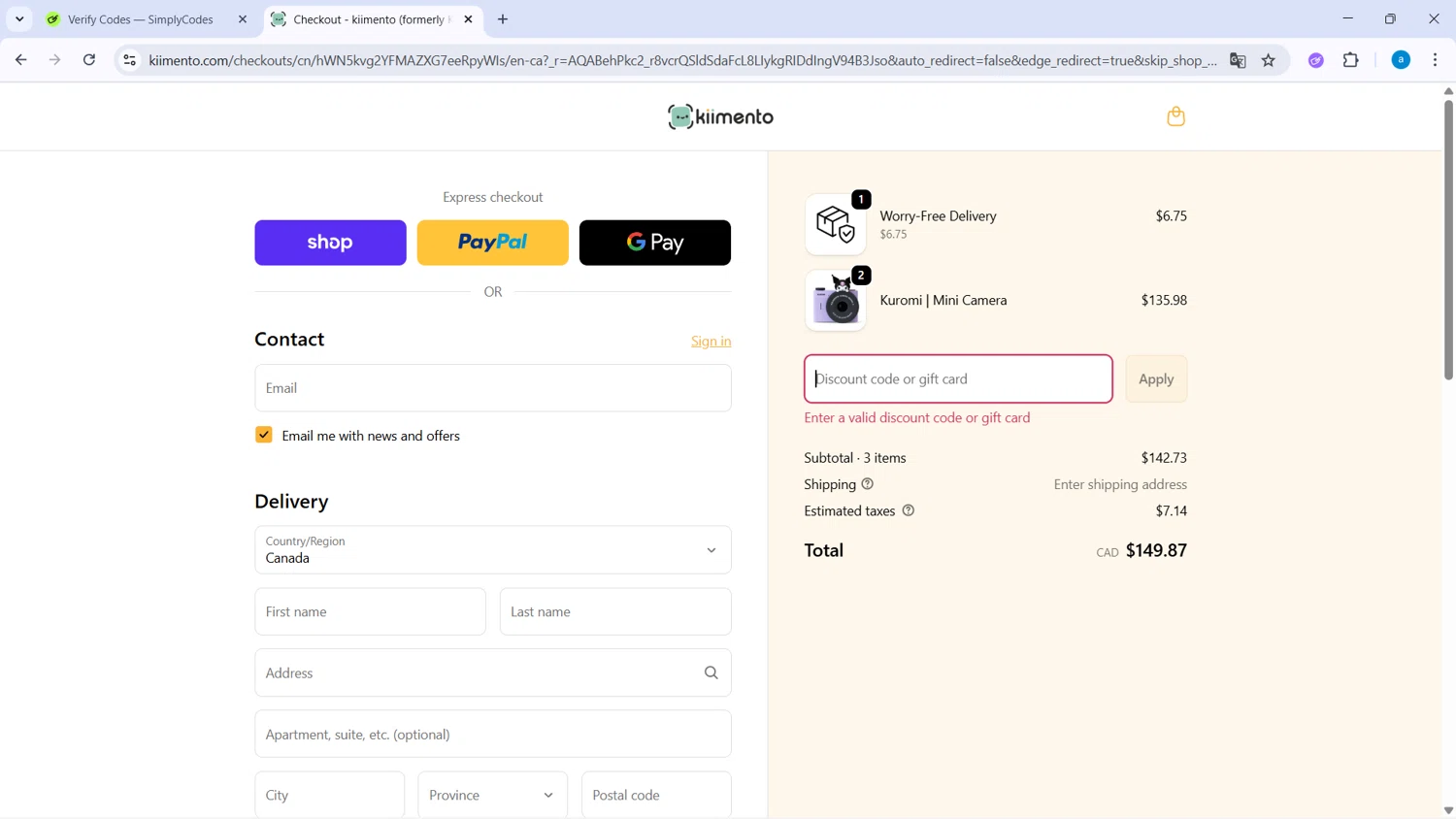The image size is (1456, 819).
Task: Open the shopping bag cart icon
Action: pos(1175,116)
